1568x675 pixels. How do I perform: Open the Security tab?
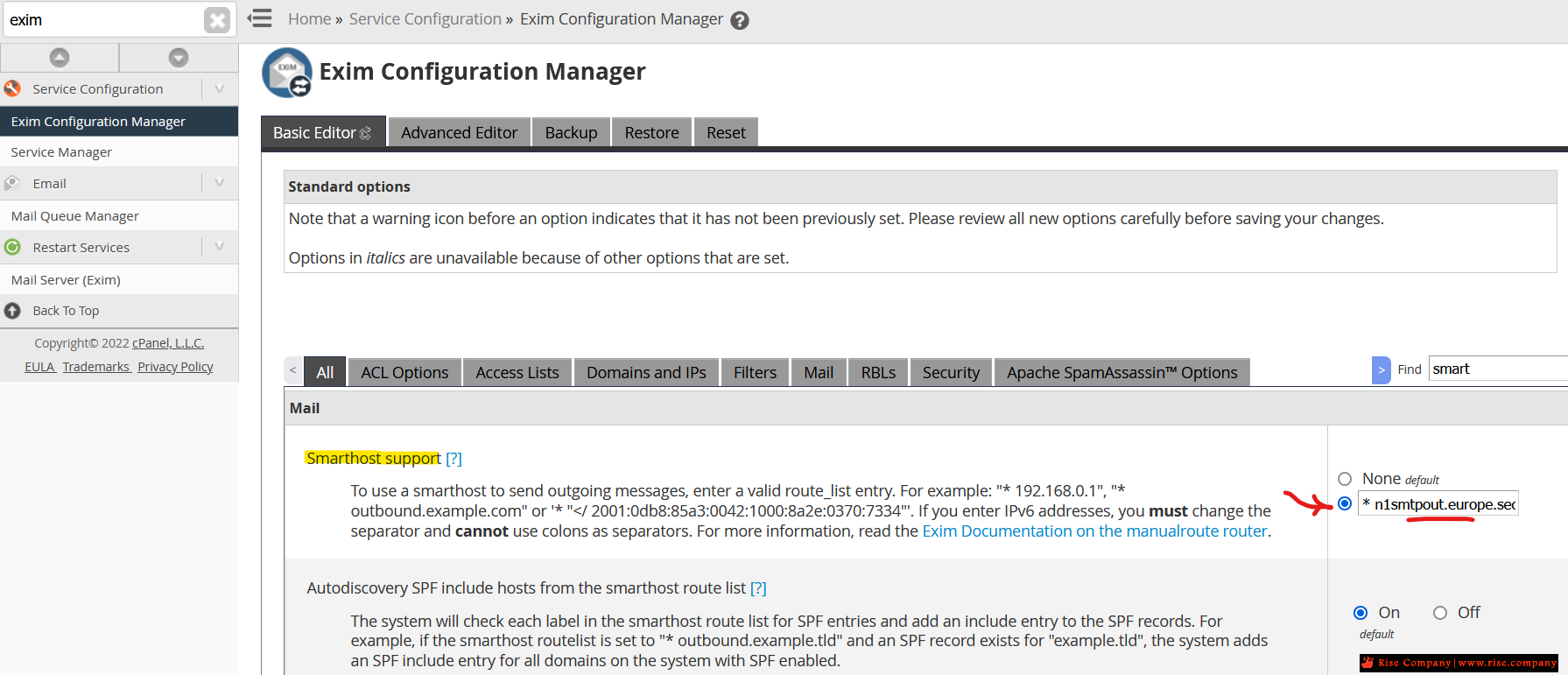point(951,372)
